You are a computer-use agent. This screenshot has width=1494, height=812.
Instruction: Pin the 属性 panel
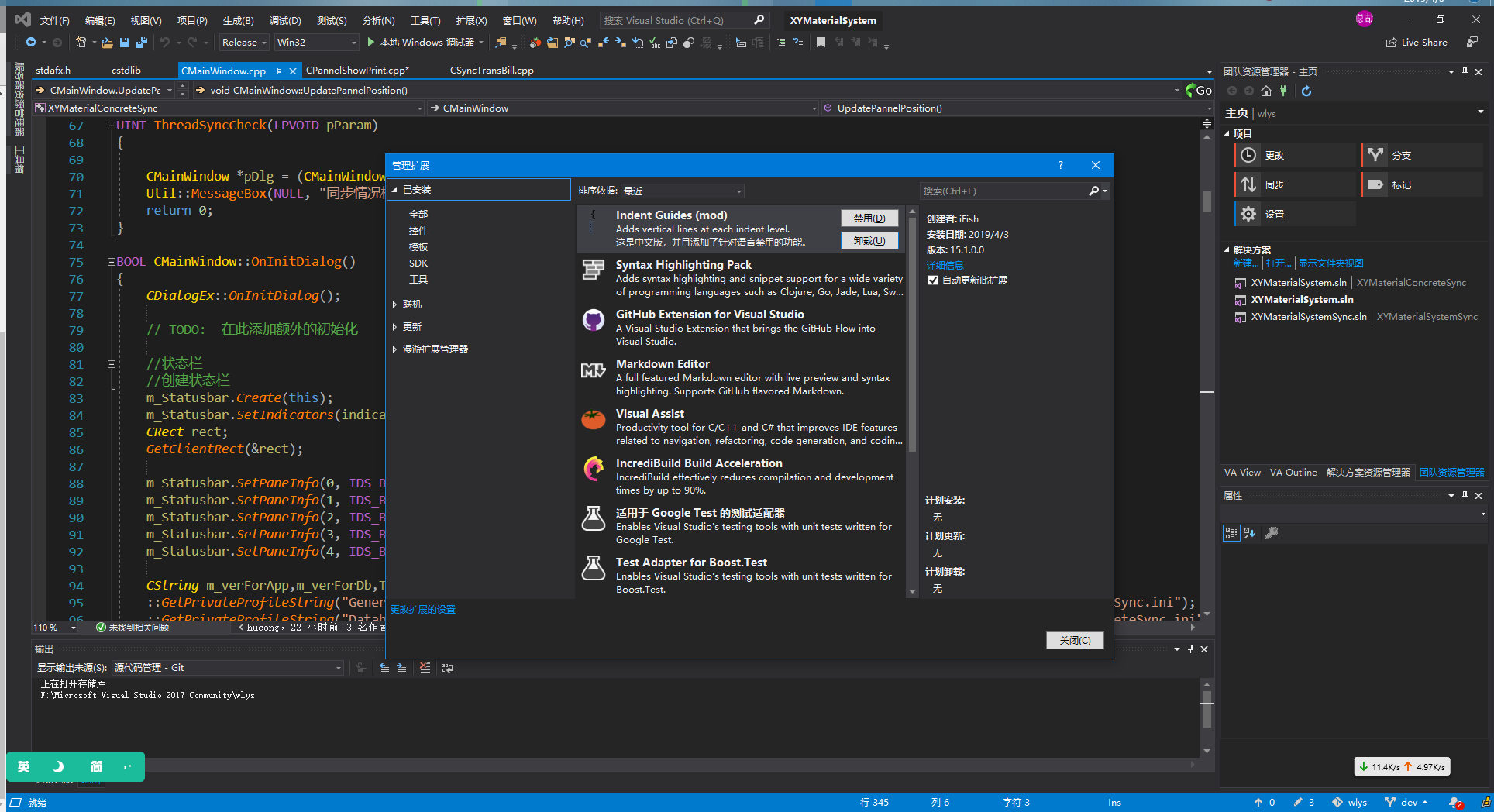pos(1464,495)
